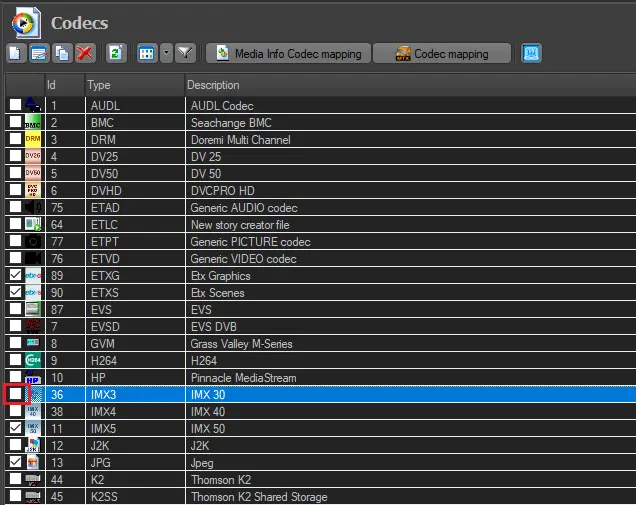Click the green refresh icon
This screenshot has width=636, height=505.
pos(115,53)
